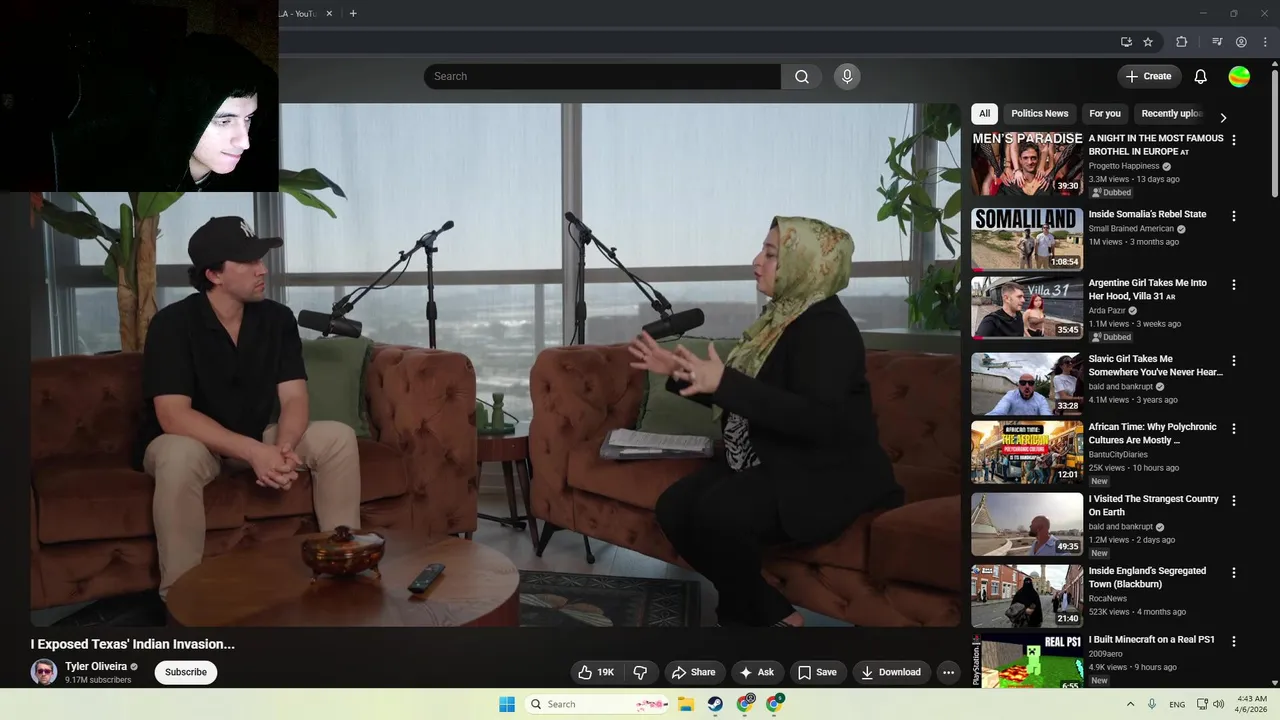Image resolution: width=1280 pixels, height=720 pixels.
Task: Like the video with thumbs up 19K
Action: [x=596, y=672]
